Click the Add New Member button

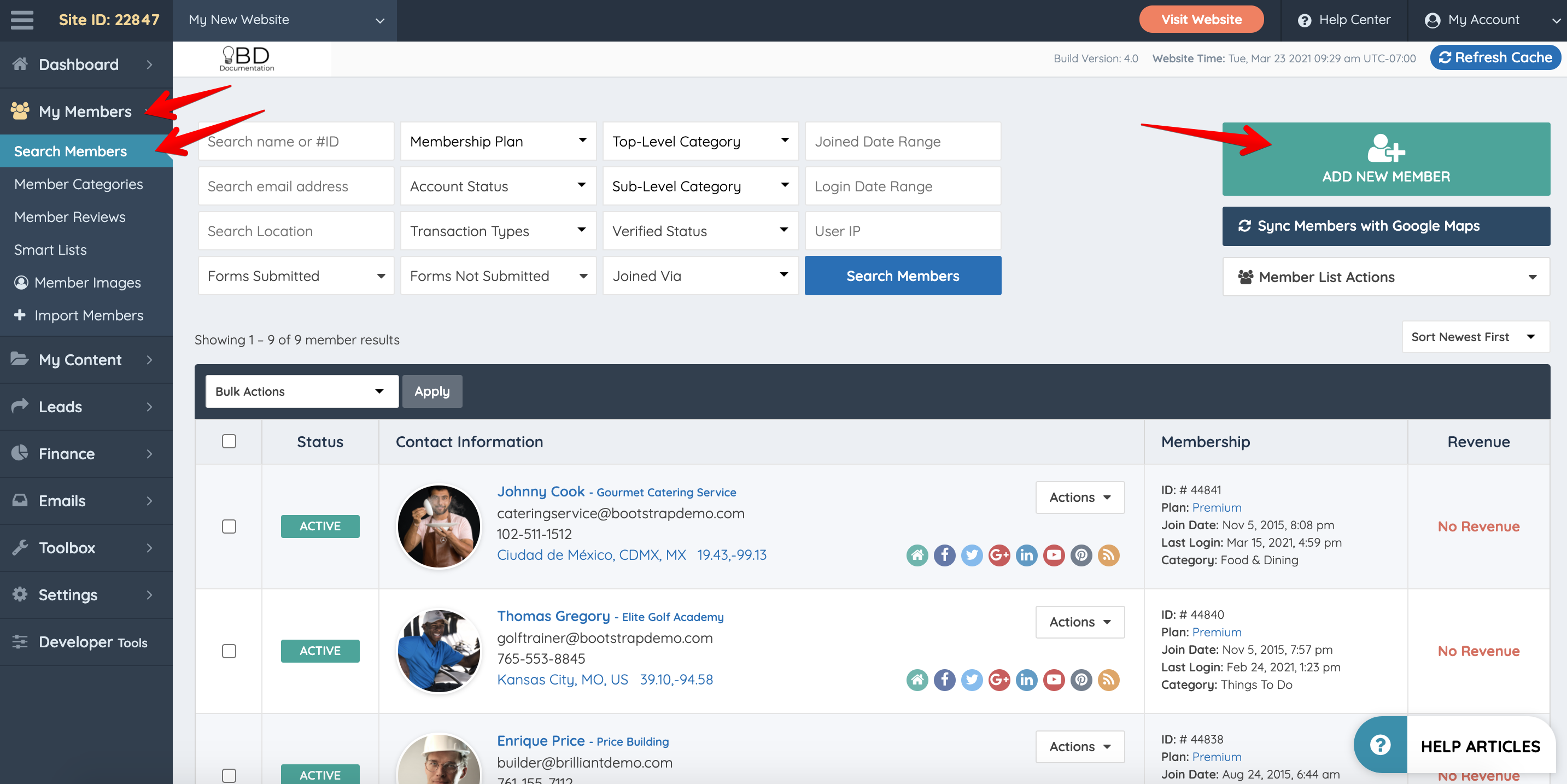click(x=1385, y=159)
